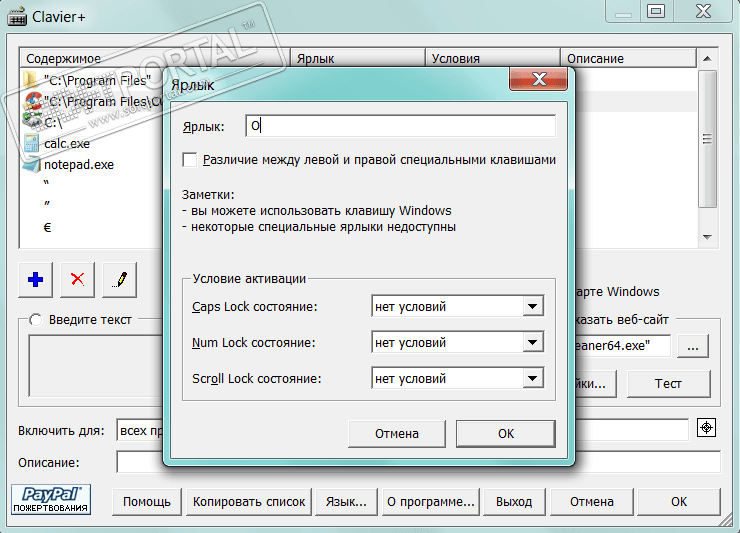Sort by Условия column header
This screenshot has height=533, width=740.
point(493,59)
